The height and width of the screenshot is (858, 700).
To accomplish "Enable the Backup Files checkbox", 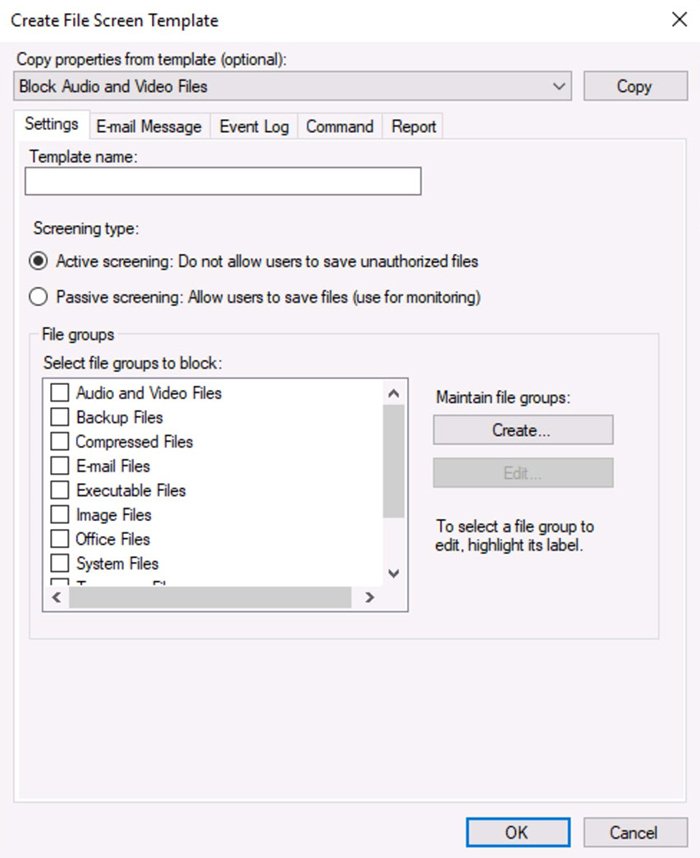I will (x=60, y=417).
